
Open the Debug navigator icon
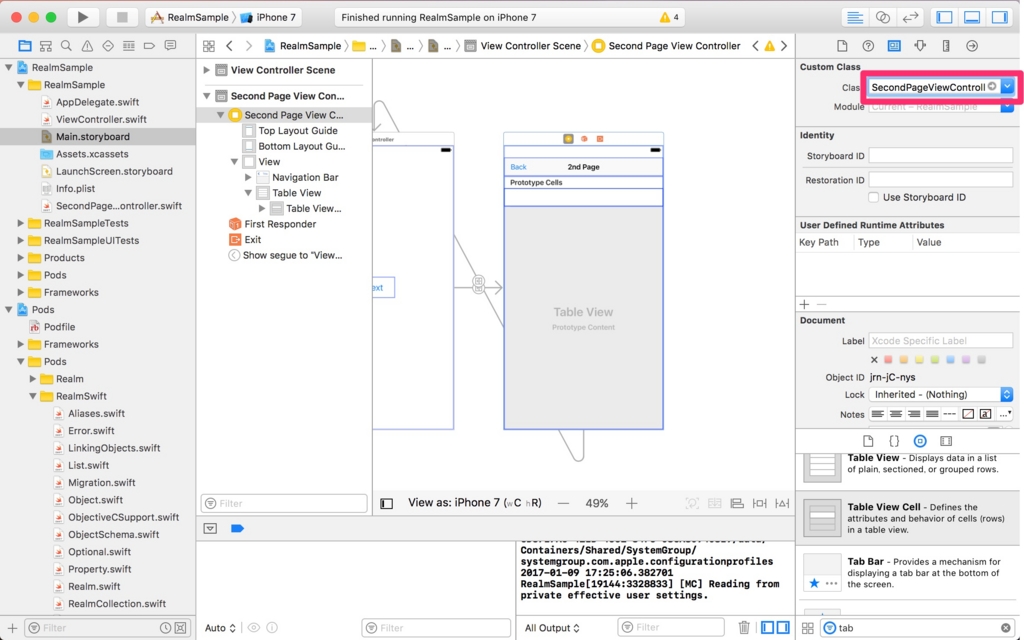(129, 46)
